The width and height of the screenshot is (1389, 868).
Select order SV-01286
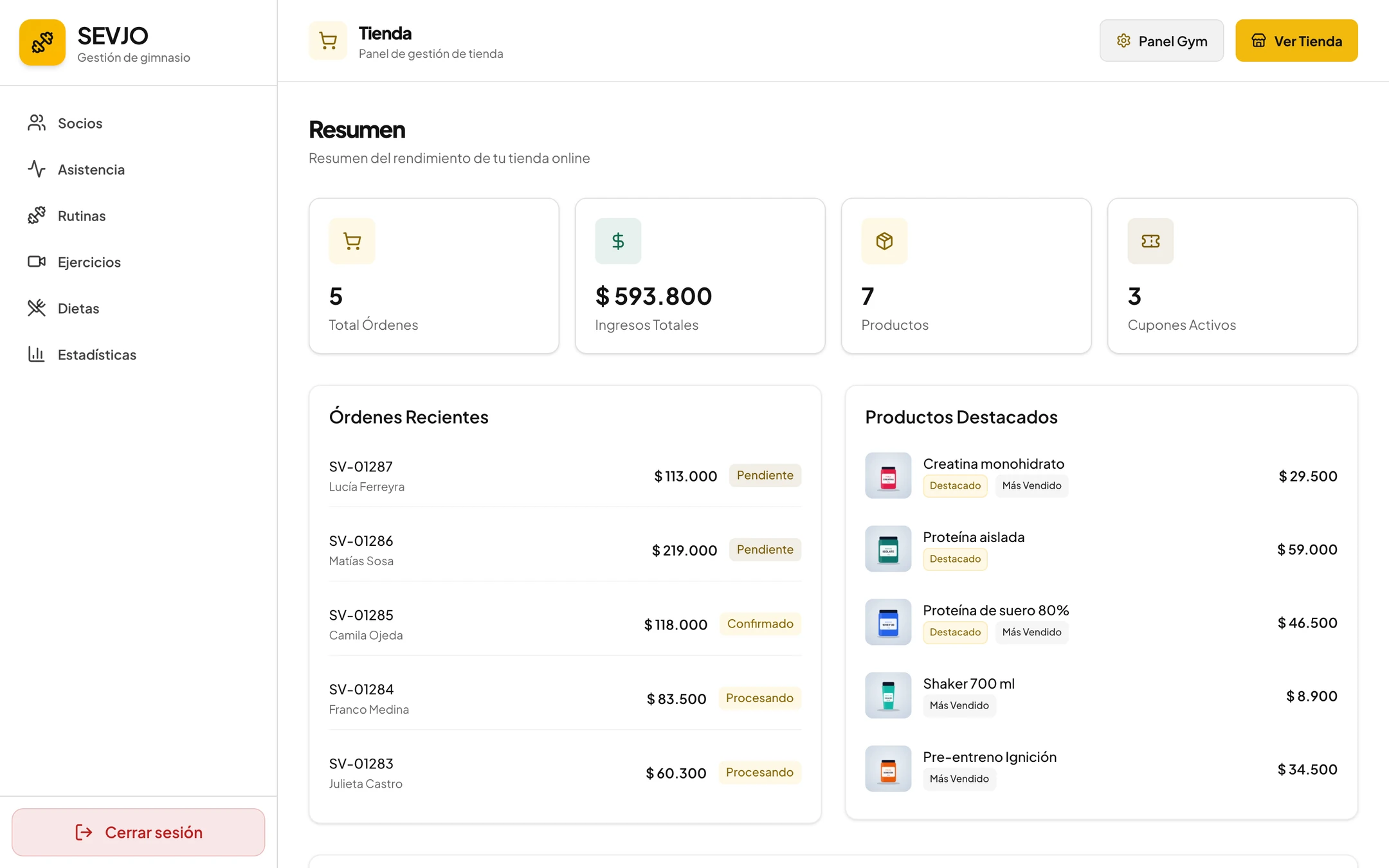tap(565, 550)
